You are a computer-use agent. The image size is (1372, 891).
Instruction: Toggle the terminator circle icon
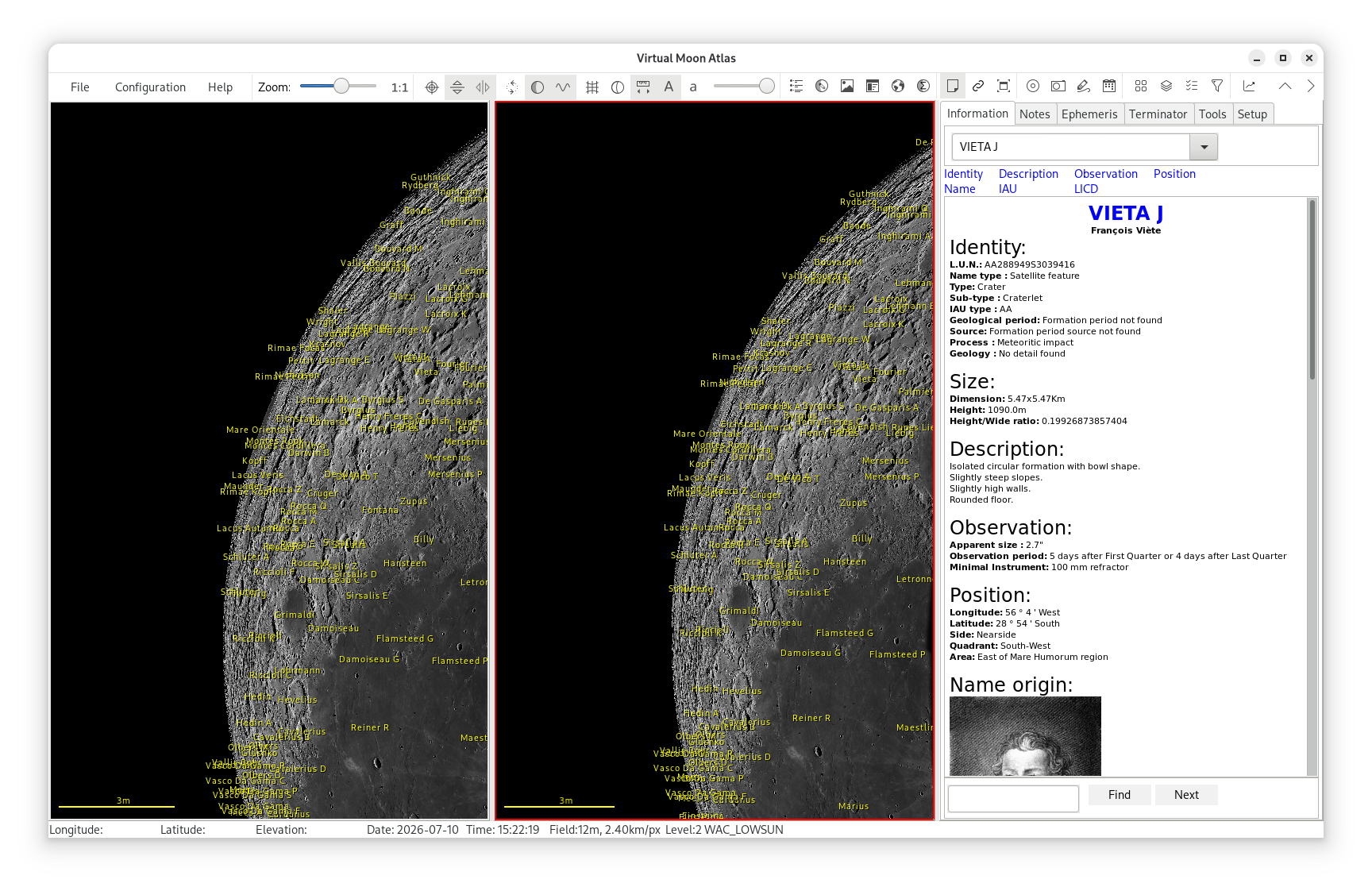618,87
